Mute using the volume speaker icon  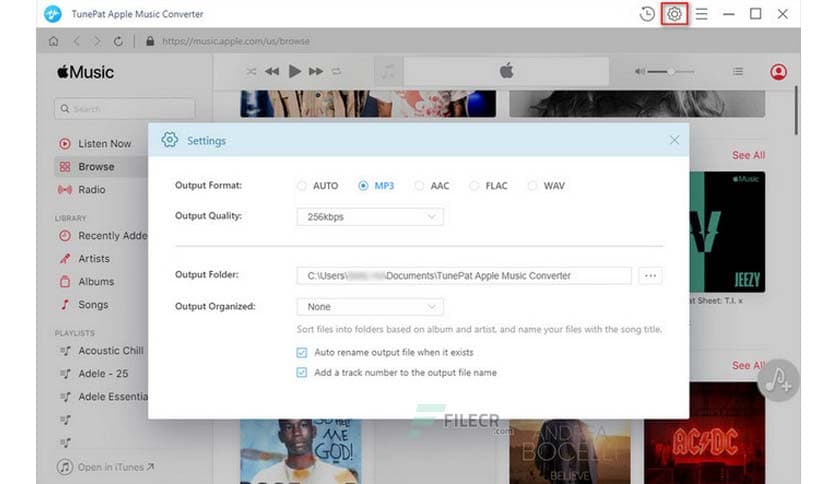pyautogui.click(x=639, y=71)
